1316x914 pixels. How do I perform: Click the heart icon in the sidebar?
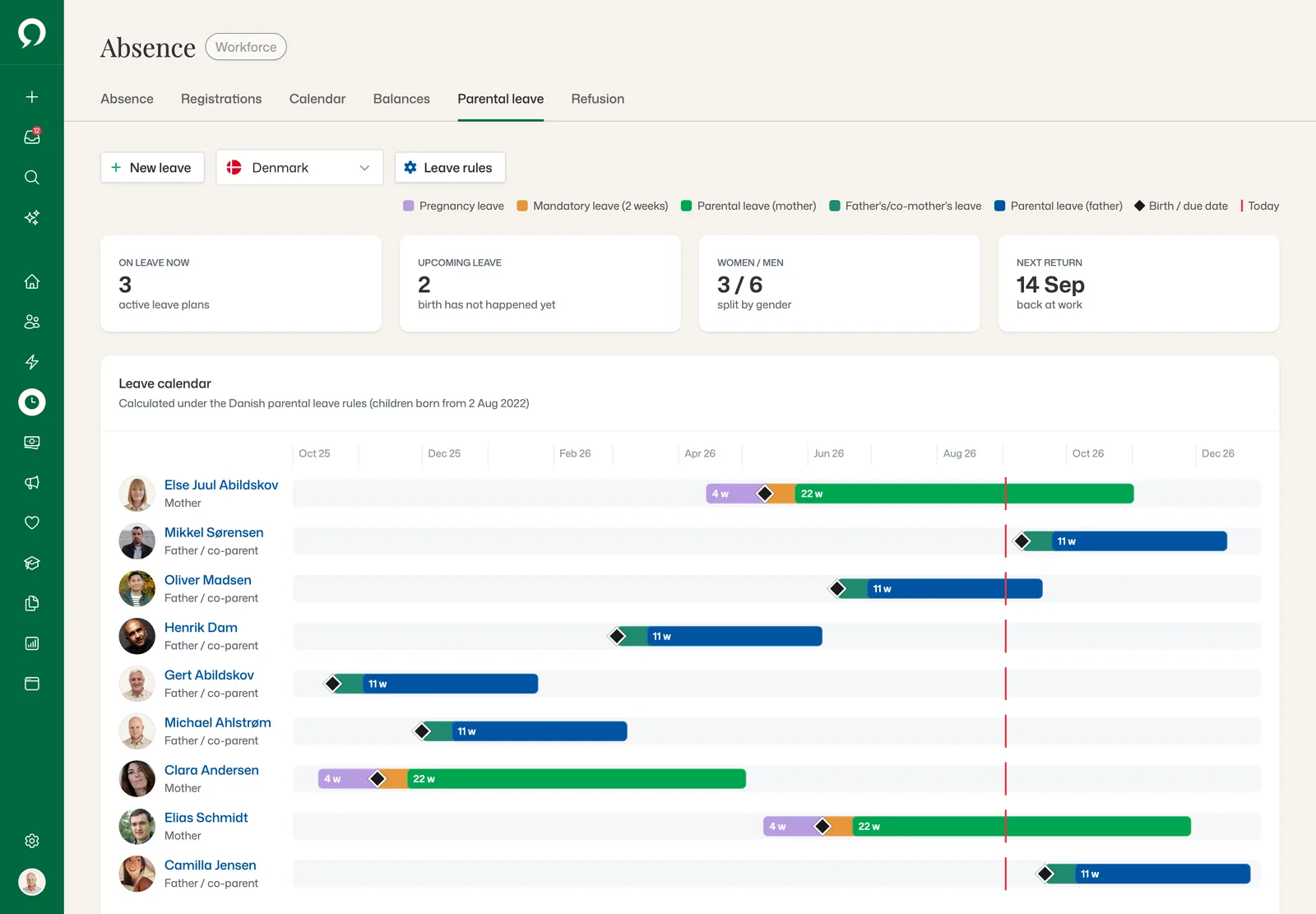[x=32, y=522]
